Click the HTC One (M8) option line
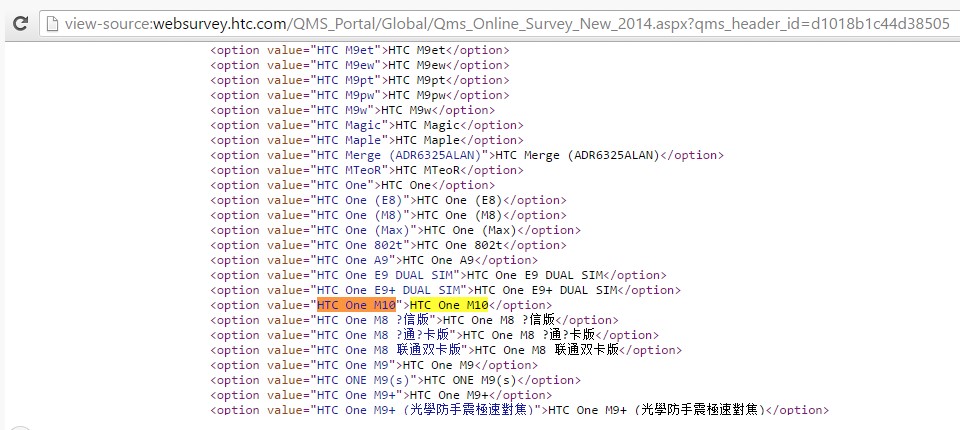The width and height of the screenshot is (960, 430). point(387,215)
